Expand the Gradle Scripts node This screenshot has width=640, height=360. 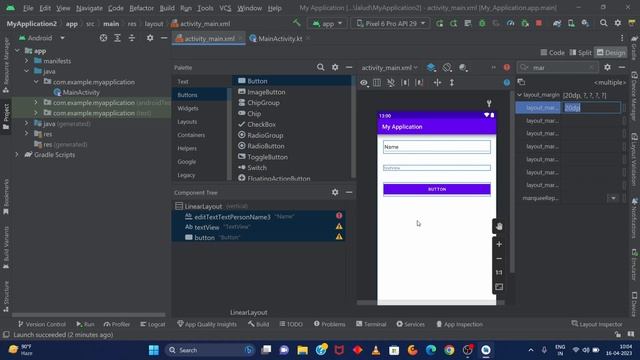[17, 155]
